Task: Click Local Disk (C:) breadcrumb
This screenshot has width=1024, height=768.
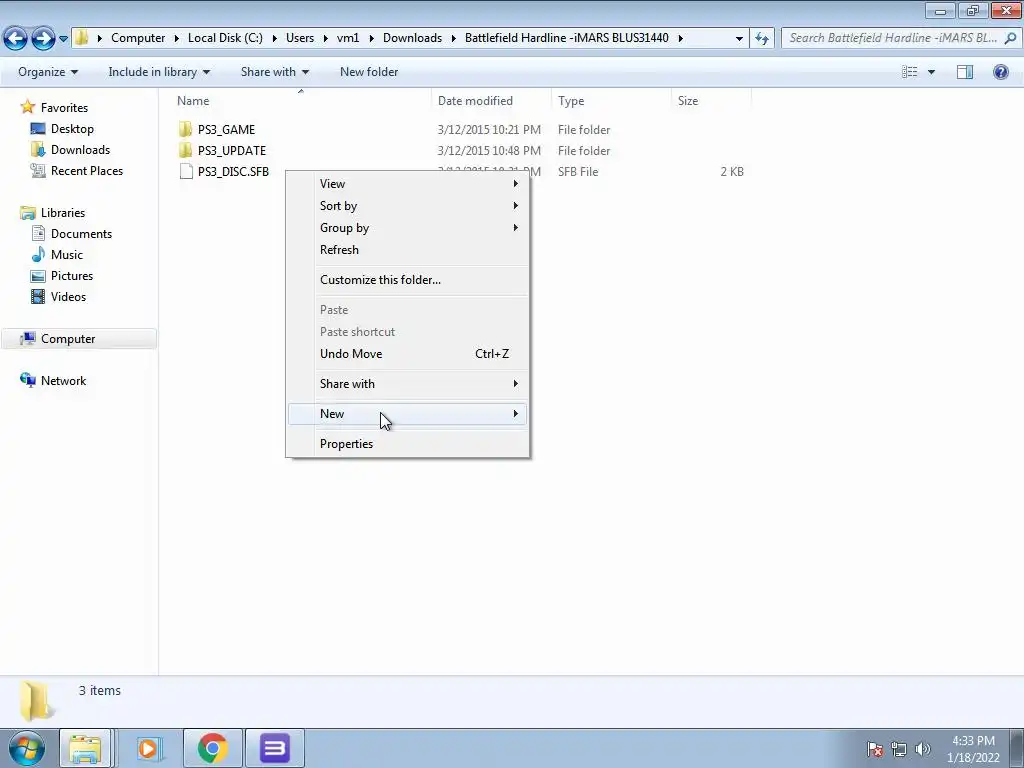Action: (x=225, y=38)
